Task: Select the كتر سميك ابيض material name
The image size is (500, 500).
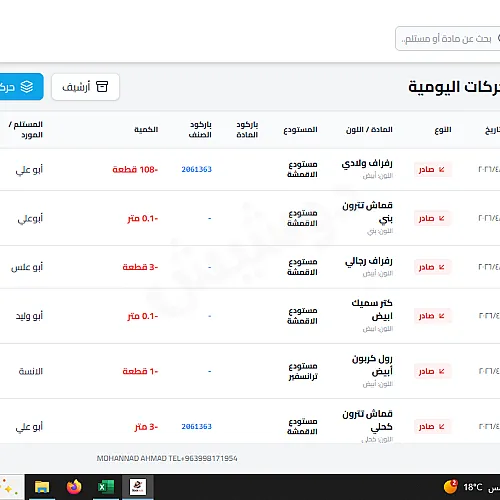Action: pyautogui.click(x=372, y=309)
